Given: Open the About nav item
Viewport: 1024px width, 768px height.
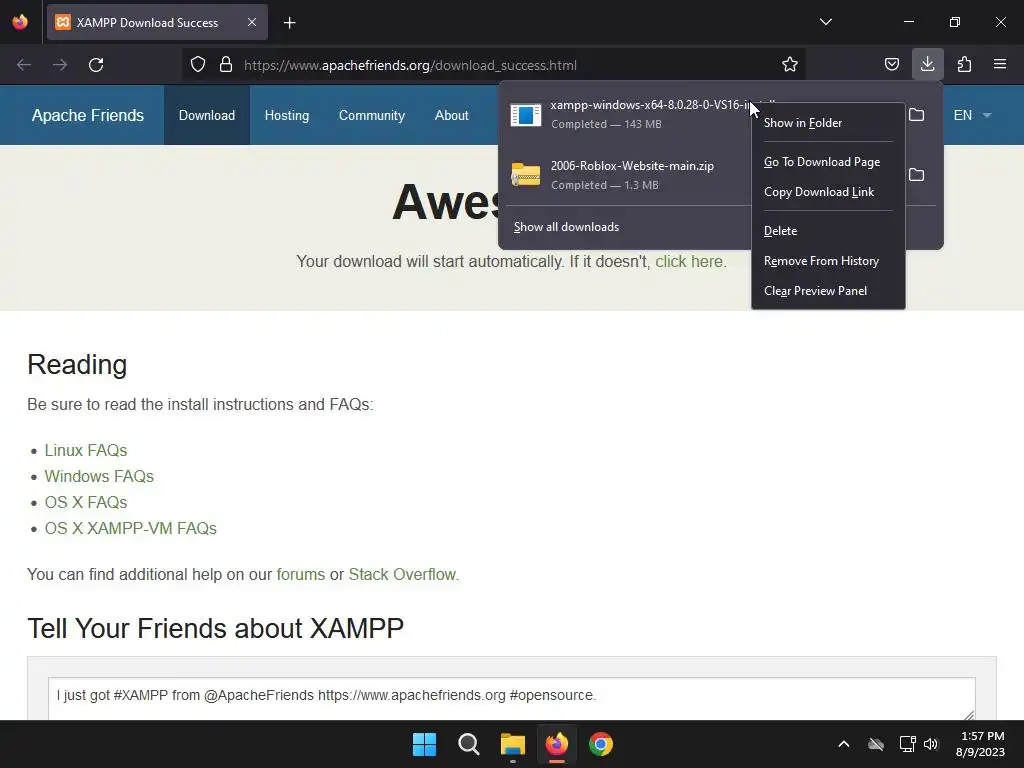Looking at the screenshot, I should pyautogui.click(x=452, y=116).
